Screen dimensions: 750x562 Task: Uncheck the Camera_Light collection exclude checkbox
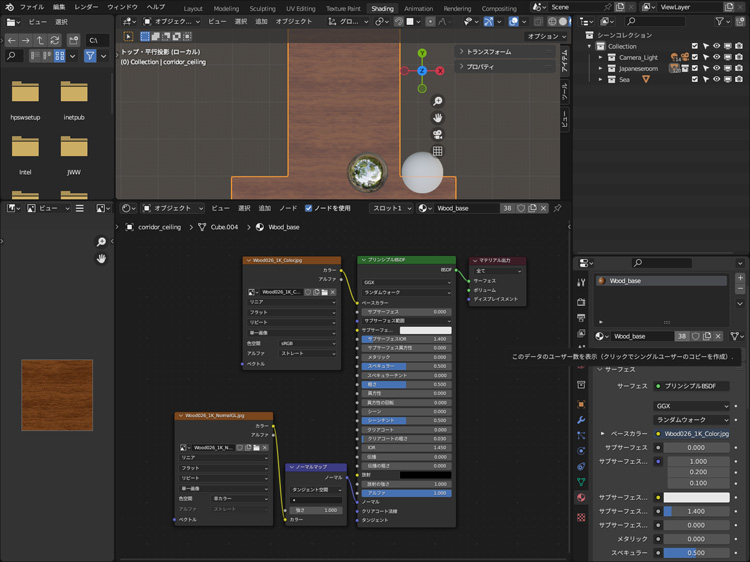(x=693, y=57)
